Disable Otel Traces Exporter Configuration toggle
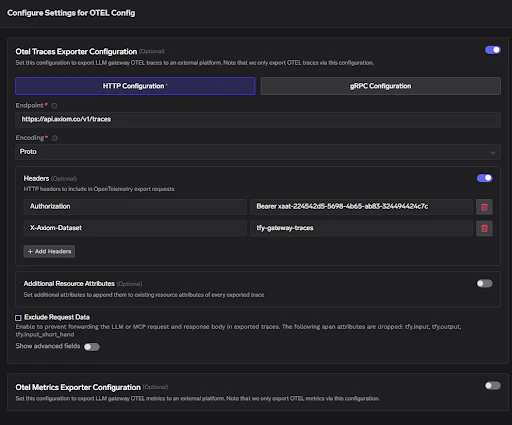 493,50
